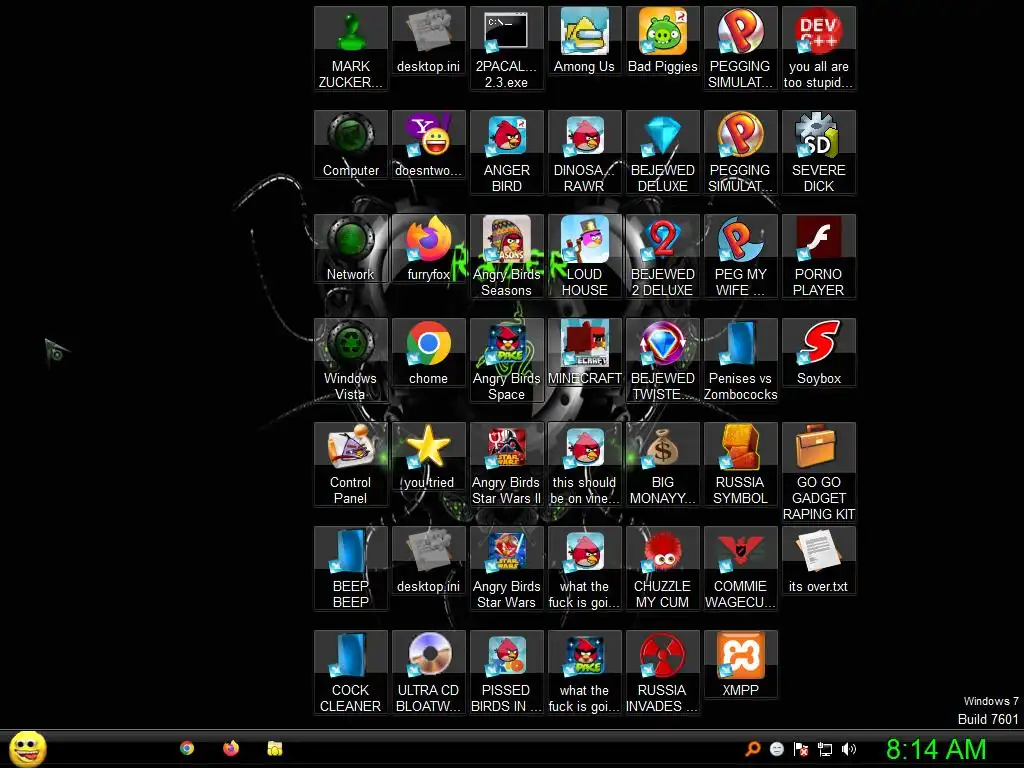The image size is (1024, 768).
Task: Open the smiley-face Start button
Action: (x=27, y=748)
